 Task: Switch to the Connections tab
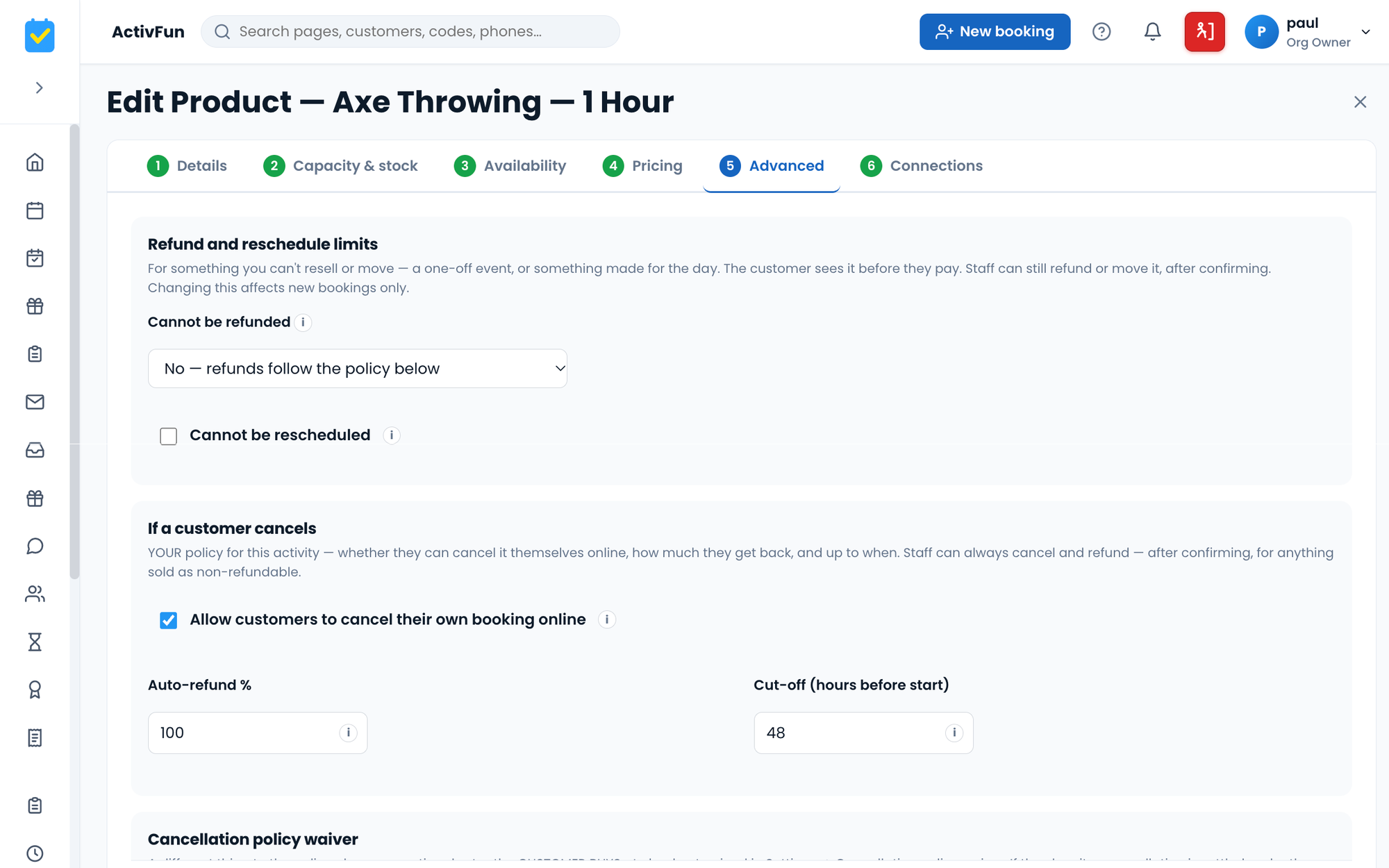(921, 166)
